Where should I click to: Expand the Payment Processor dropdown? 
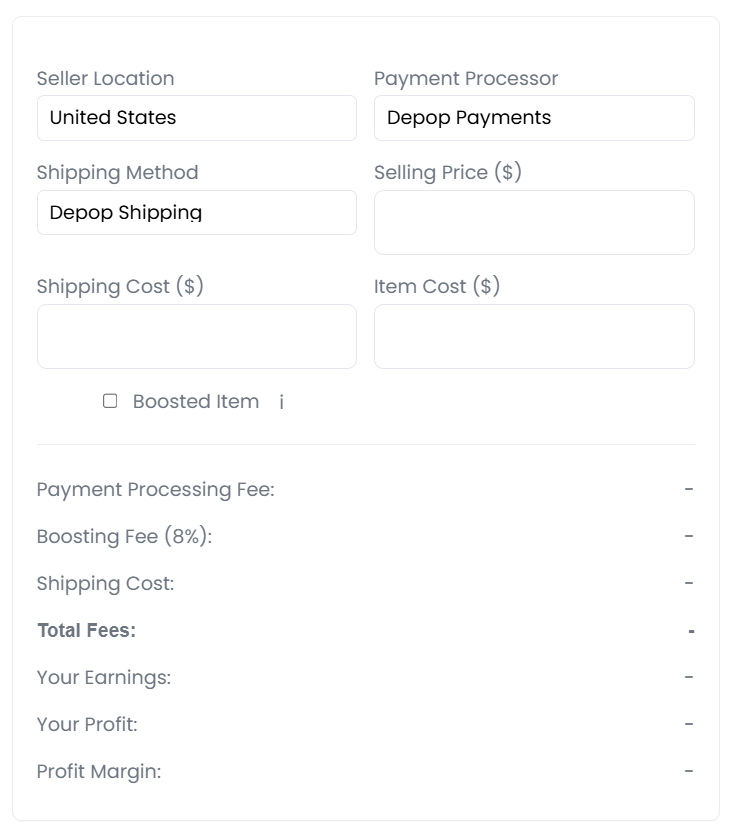pyautogui.click(x=534, y=118)
